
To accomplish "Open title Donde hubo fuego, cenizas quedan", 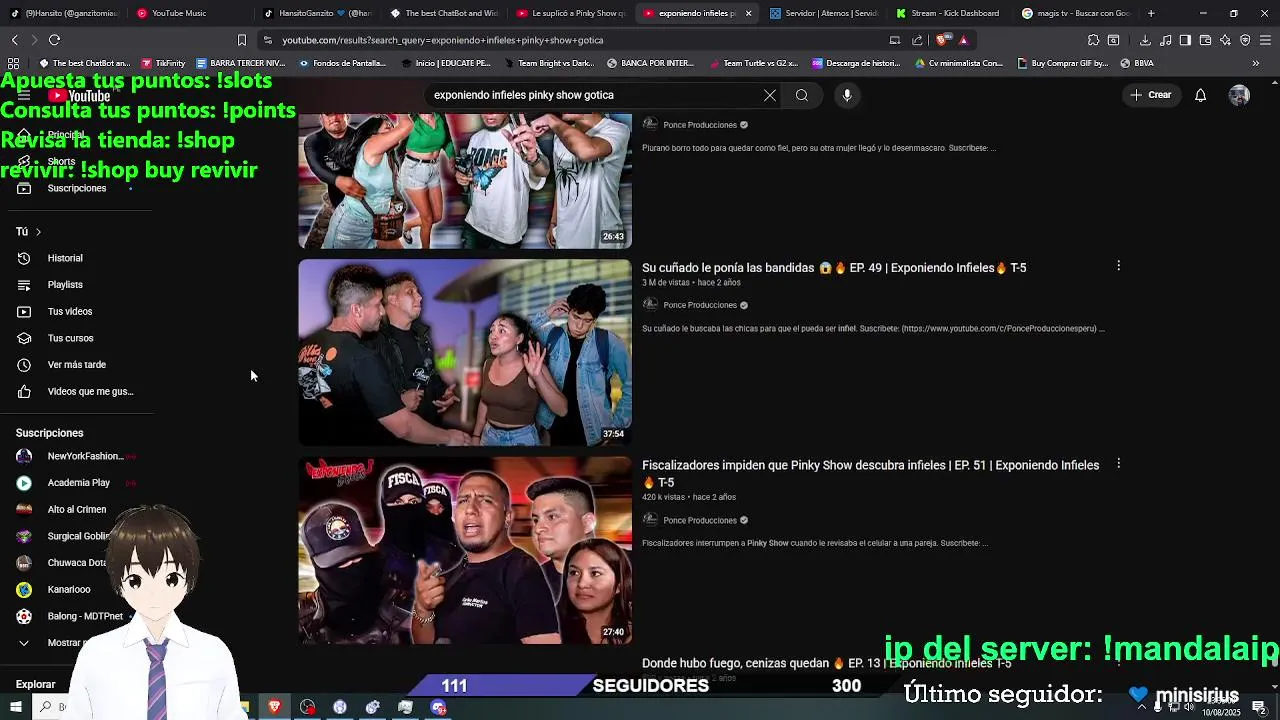I will [x=826, y=663].
